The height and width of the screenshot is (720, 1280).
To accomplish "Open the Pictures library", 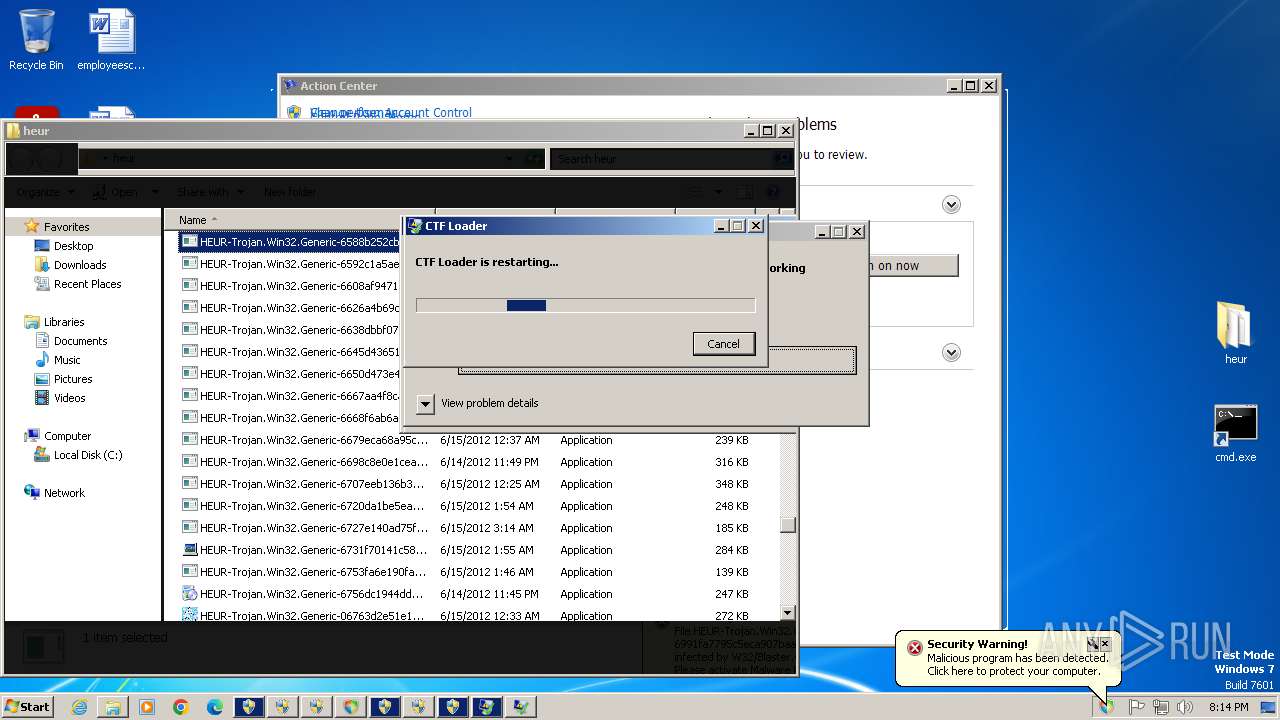I will click(73, 379).
